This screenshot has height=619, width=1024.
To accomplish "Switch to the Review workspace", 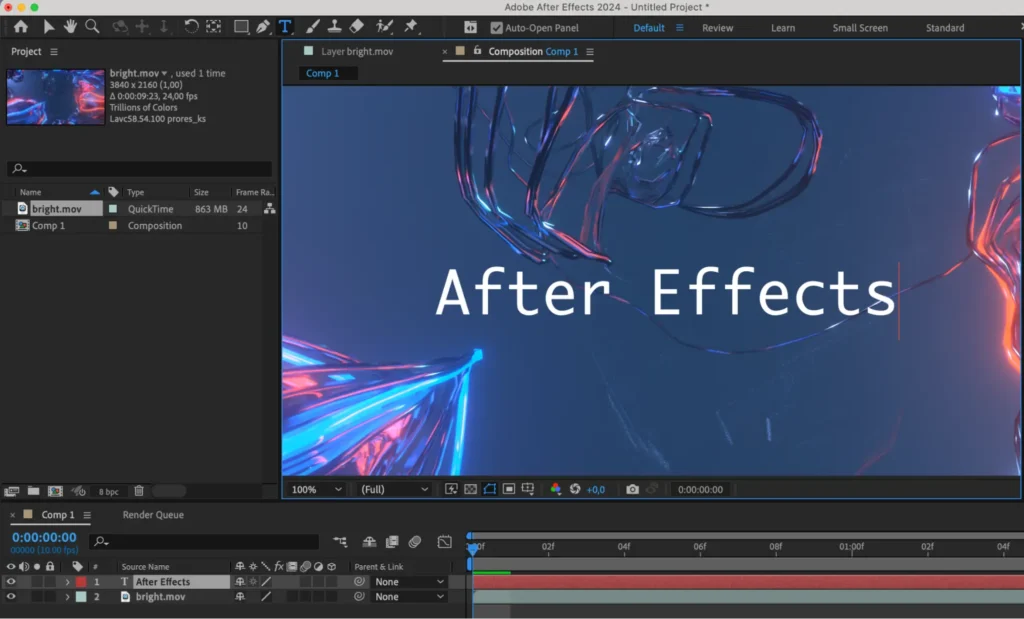I will [x=717, y=28].
